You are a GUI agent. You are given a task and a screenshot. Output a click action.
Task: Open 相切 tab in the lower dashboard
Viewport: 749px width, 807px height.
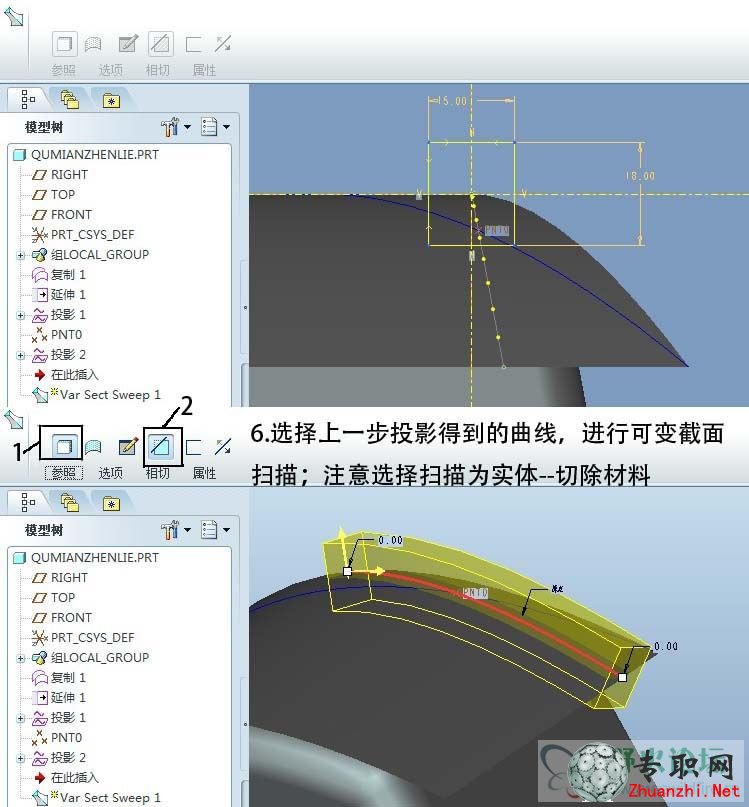pyautogui.click(x=158, y=472)
